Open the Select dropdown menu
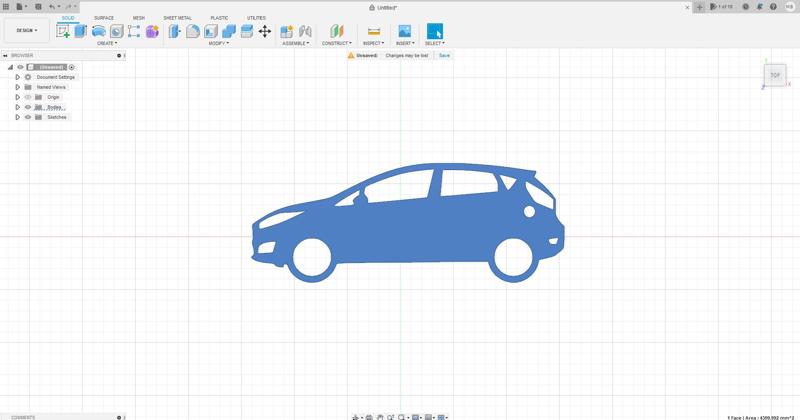Image resolution: width=800 pixels, height=420 pixels. (x=435, y=43)
